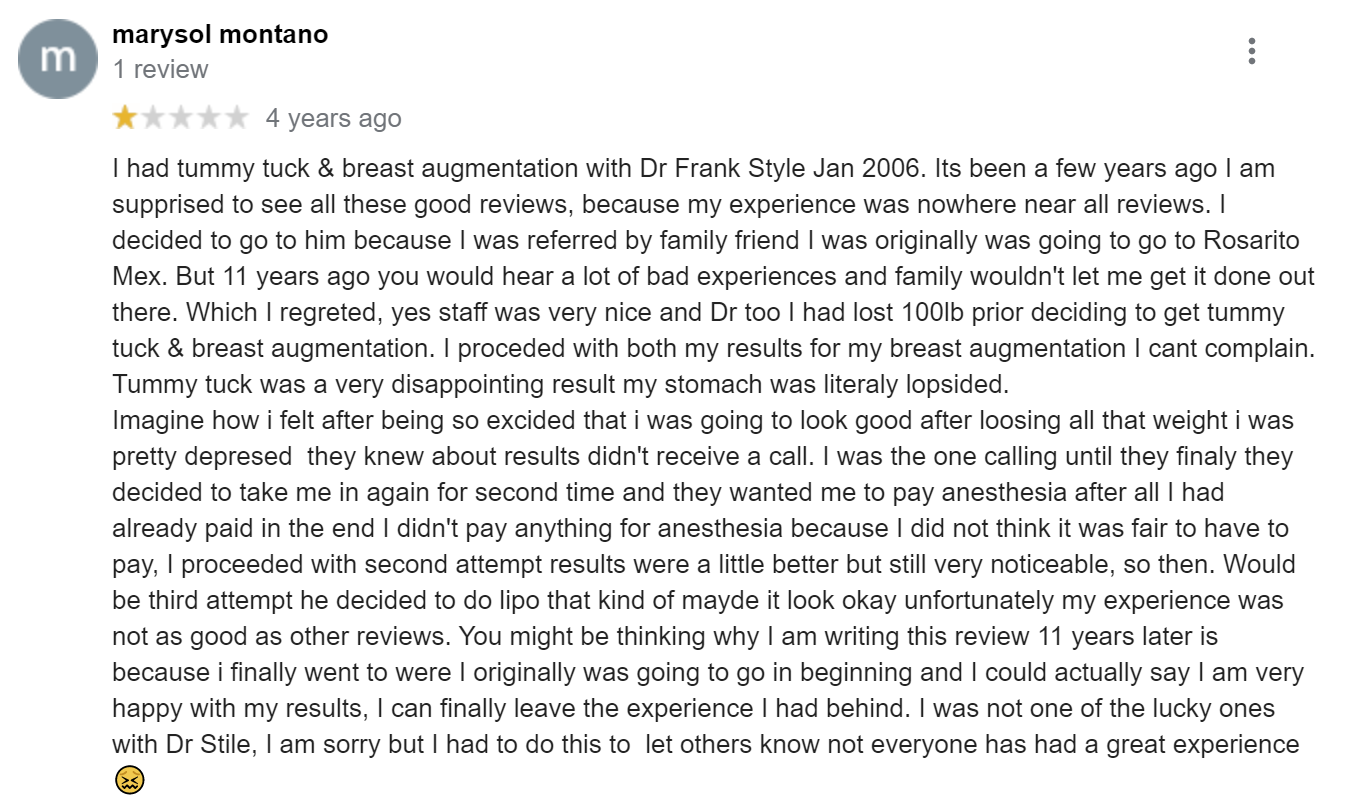
Task: Click the third gray rating star
Action: point(181,119)
